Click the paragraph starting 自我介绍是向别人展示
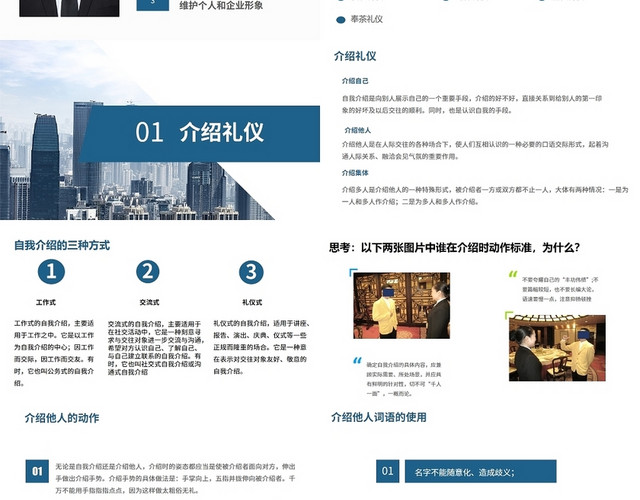 click(x=472, y=104)
